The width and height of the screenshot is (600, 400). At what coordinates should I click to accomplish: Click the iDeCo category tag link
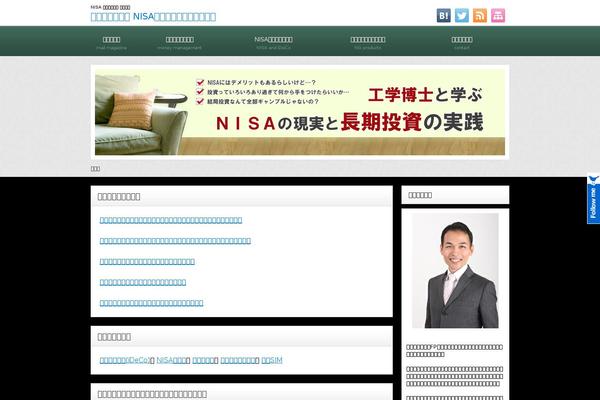(125, 360)
